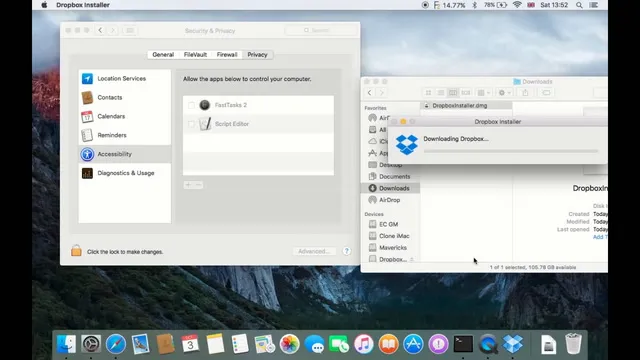
Task: Open Calendar from the Dock
Action: point(190,344)
